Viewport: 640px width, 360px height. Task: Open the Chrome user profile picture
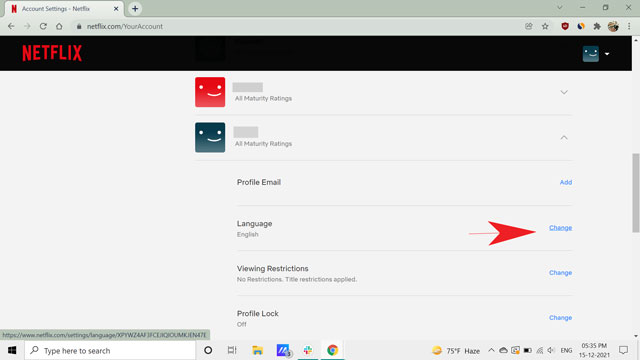[613, 27]
